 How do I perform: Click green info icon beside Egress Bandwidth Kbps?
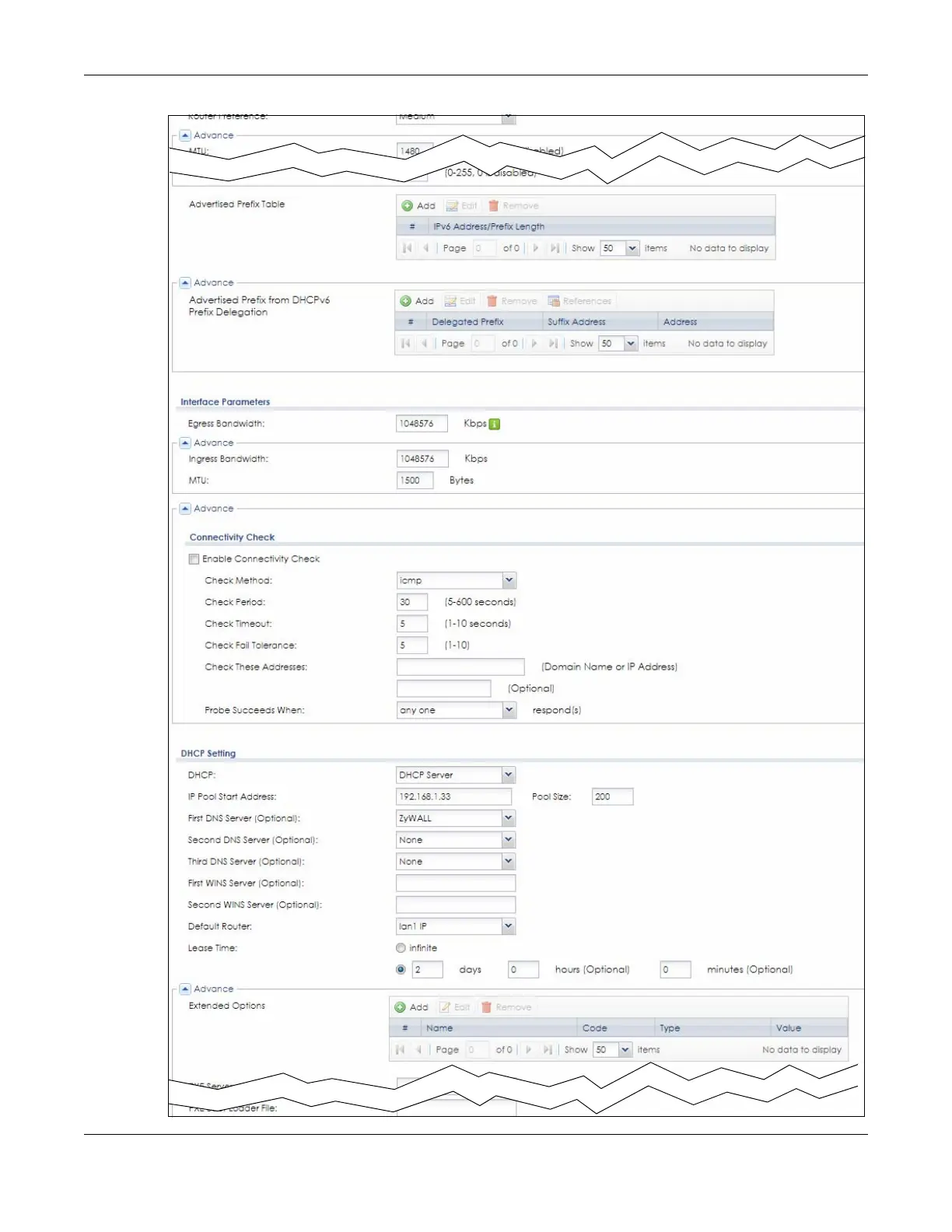coord(495,424)
